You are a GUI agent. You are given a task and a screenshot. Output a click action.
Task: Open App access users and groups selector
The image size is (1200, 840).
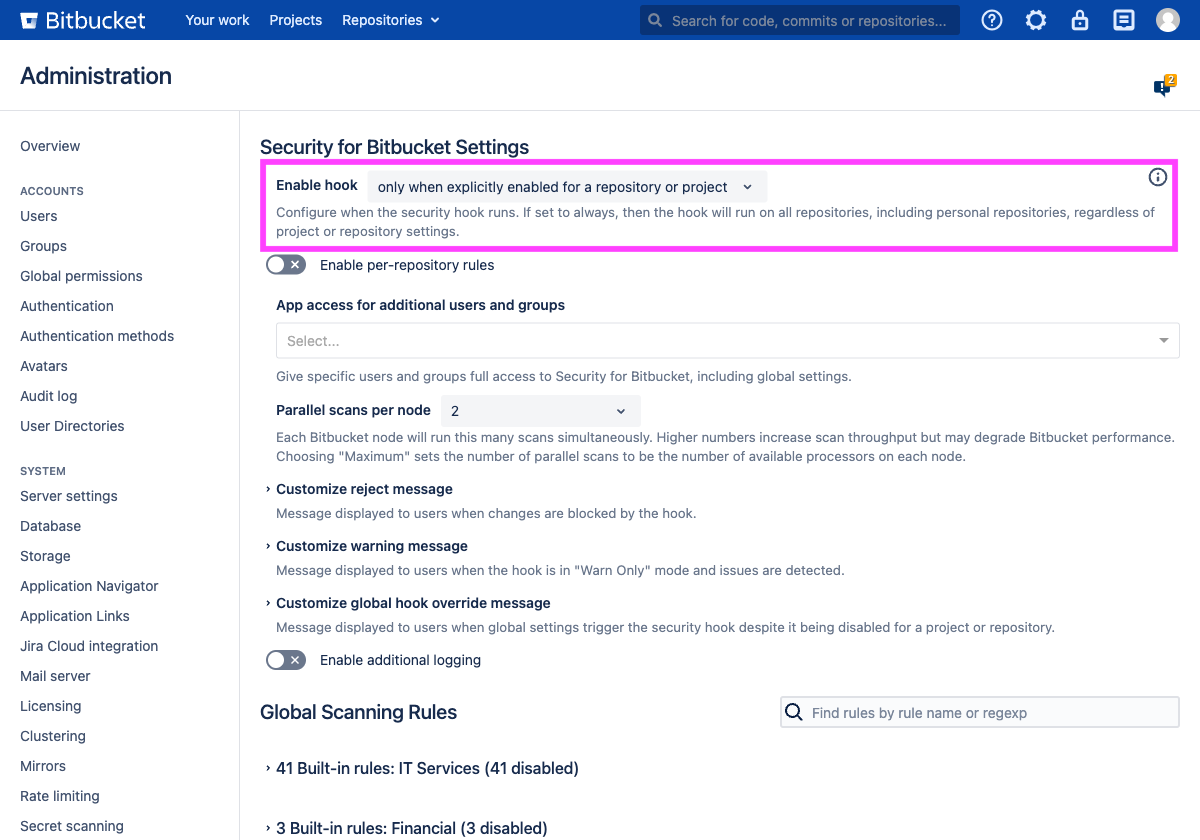coord(727,341)
